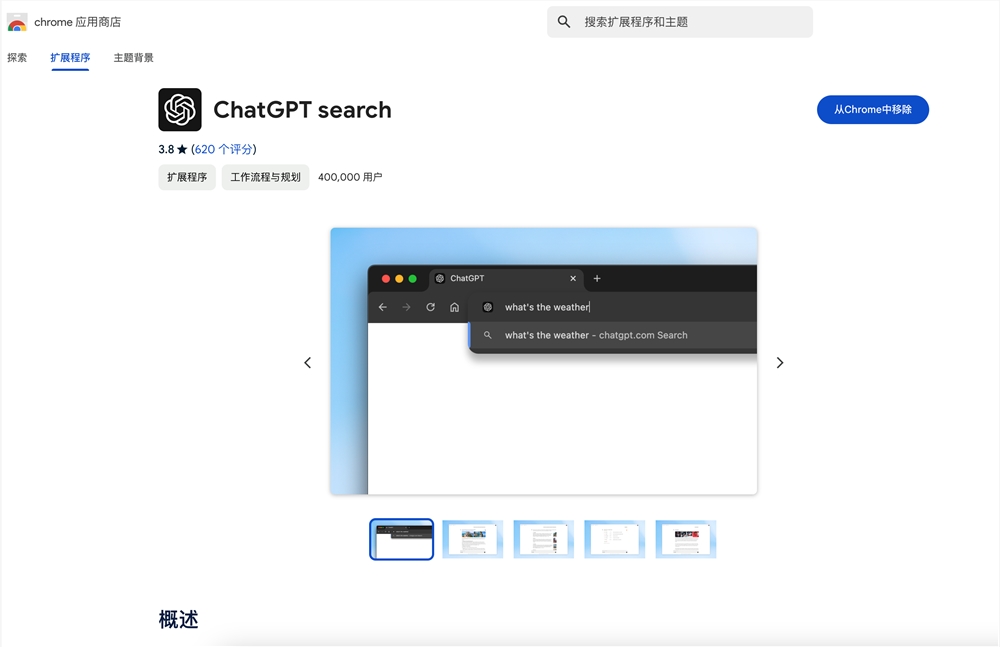Viewport: 1000px width, 647px height.
Task: Select the first screenshot thumbnail
Action: click(x=402, y=539)
